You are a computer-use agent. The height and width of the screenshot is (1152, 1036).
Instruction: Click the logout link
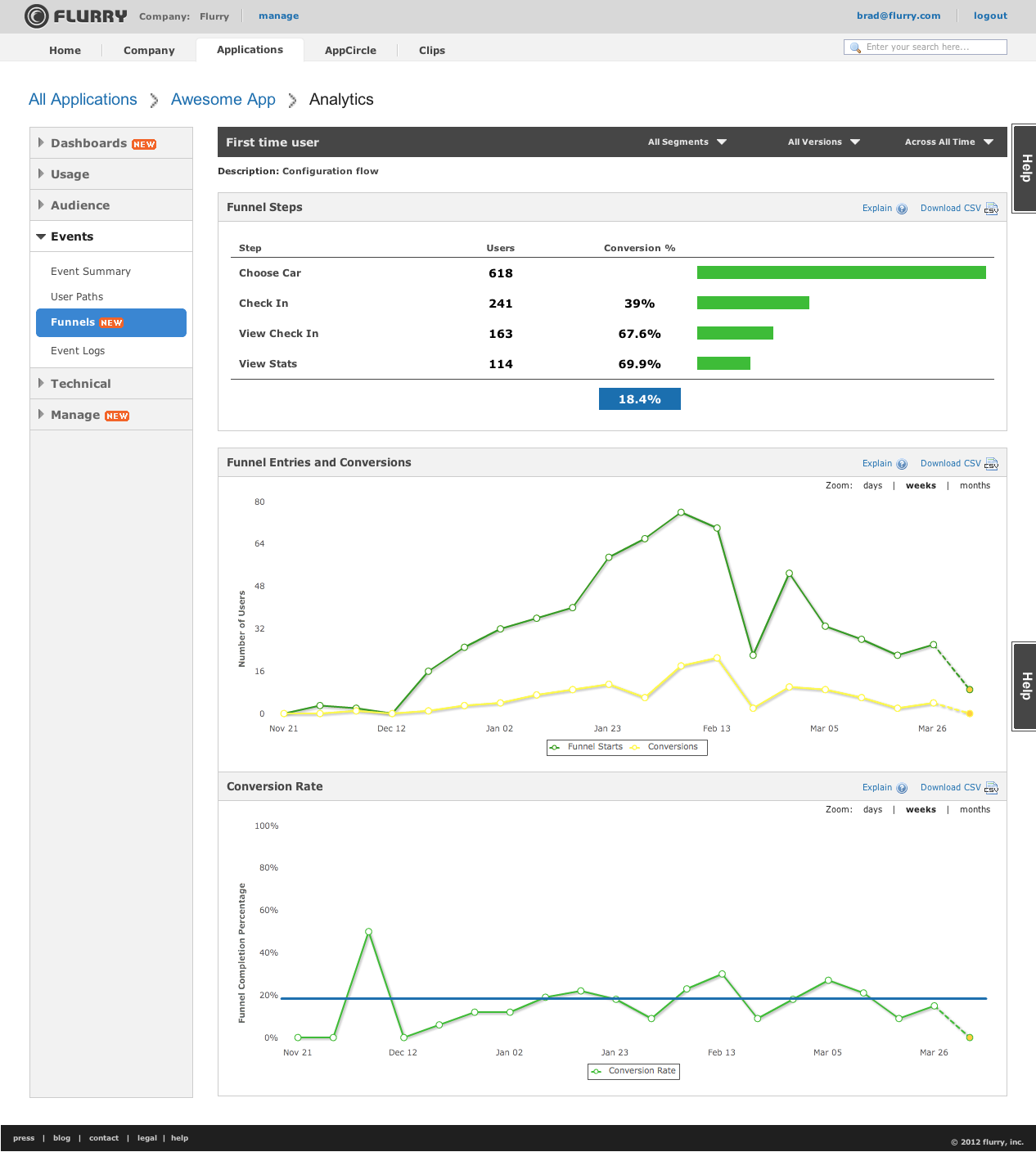pos(990,16)
